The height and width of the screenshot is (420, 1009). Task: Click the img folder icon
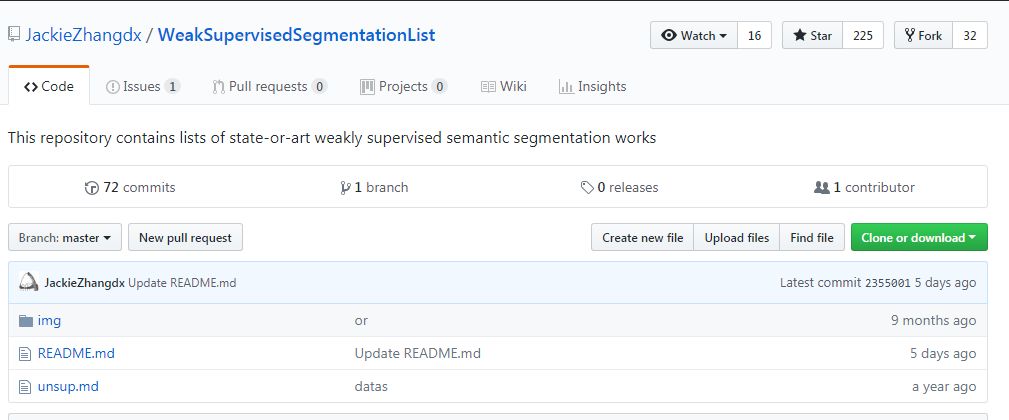point(26,321)
